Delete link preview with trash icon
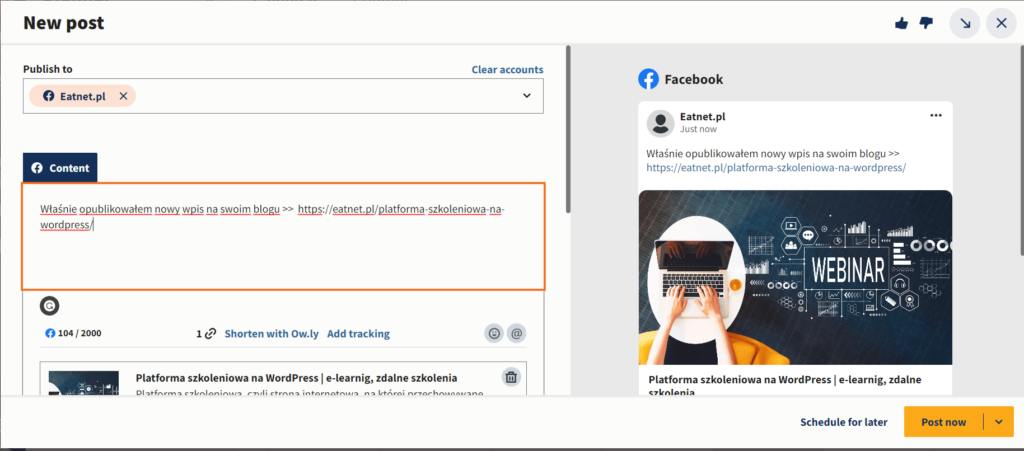This screenshot has width=1024, height=451. (511, 377)
